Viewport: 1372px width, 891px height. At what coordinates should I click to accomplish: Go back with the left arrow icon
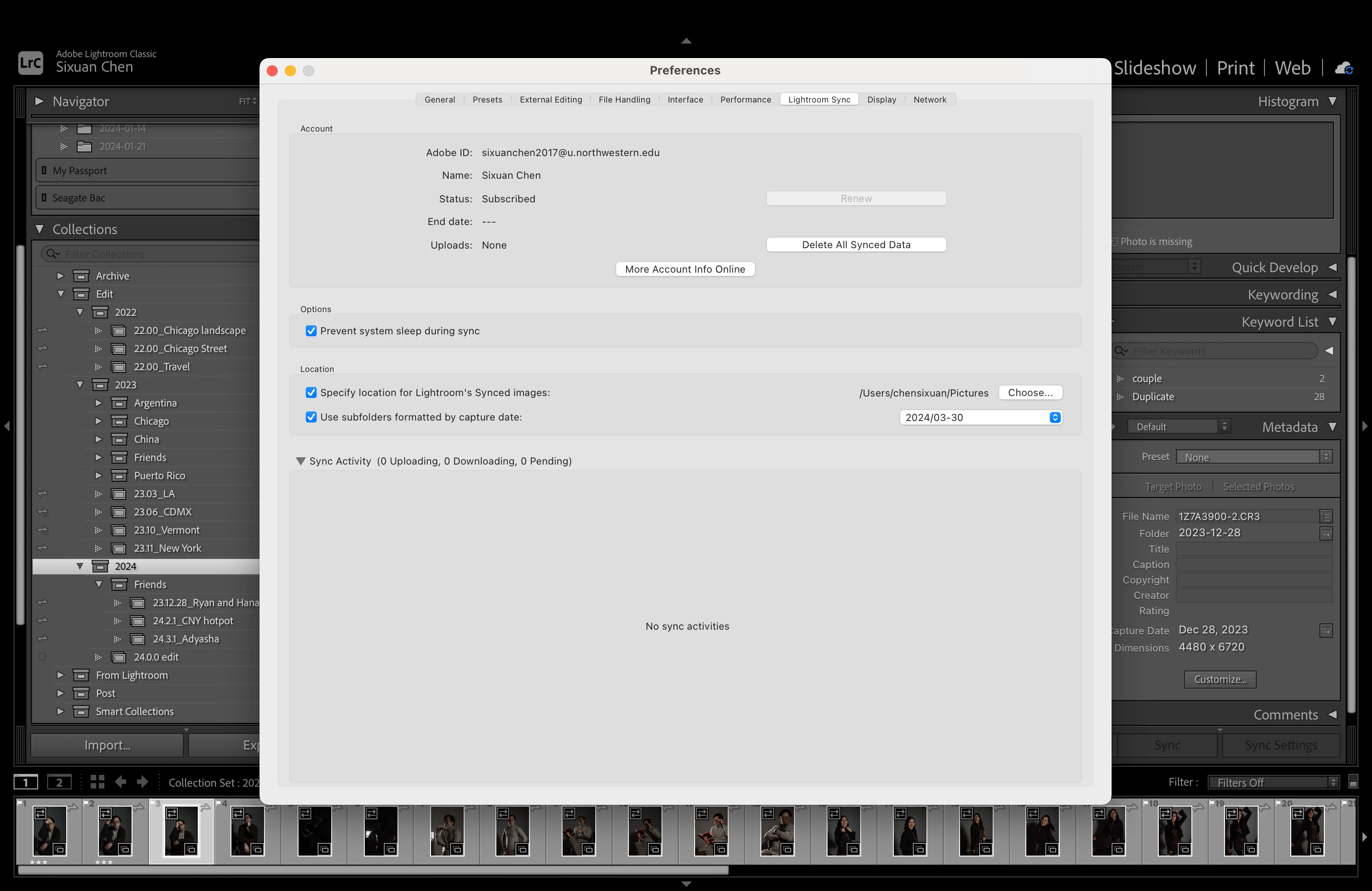tap(121, 782)
